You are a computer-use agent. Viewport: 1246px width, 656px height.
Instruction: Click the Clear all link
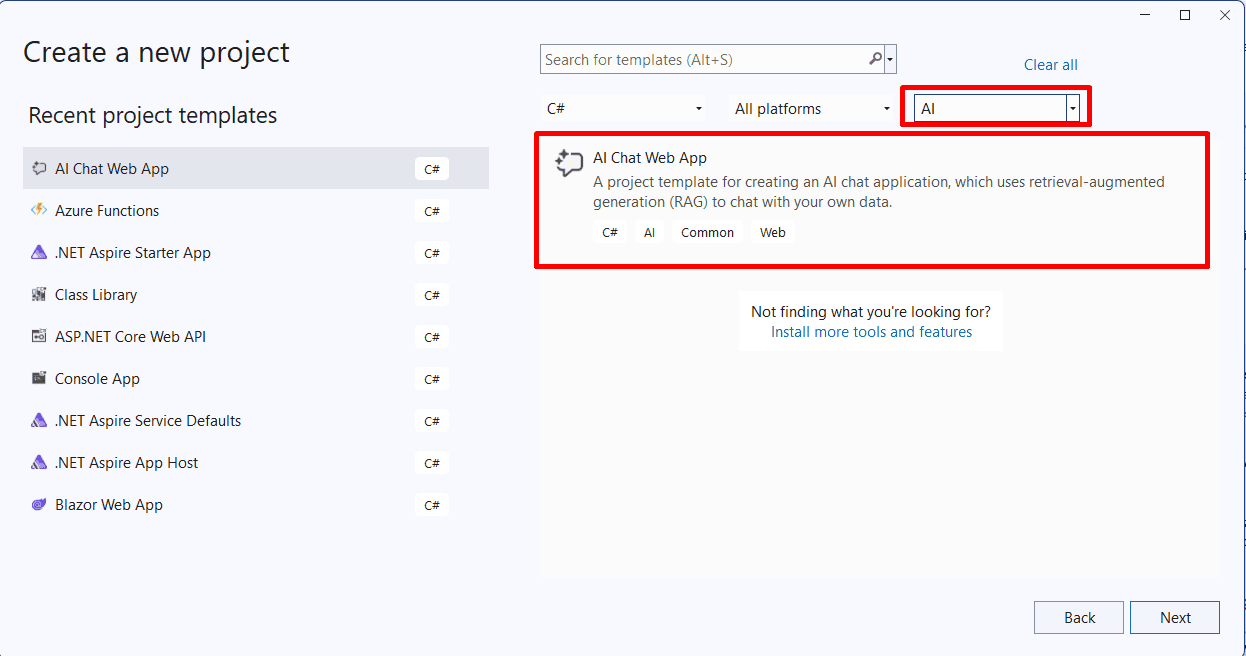point(1051,65)
